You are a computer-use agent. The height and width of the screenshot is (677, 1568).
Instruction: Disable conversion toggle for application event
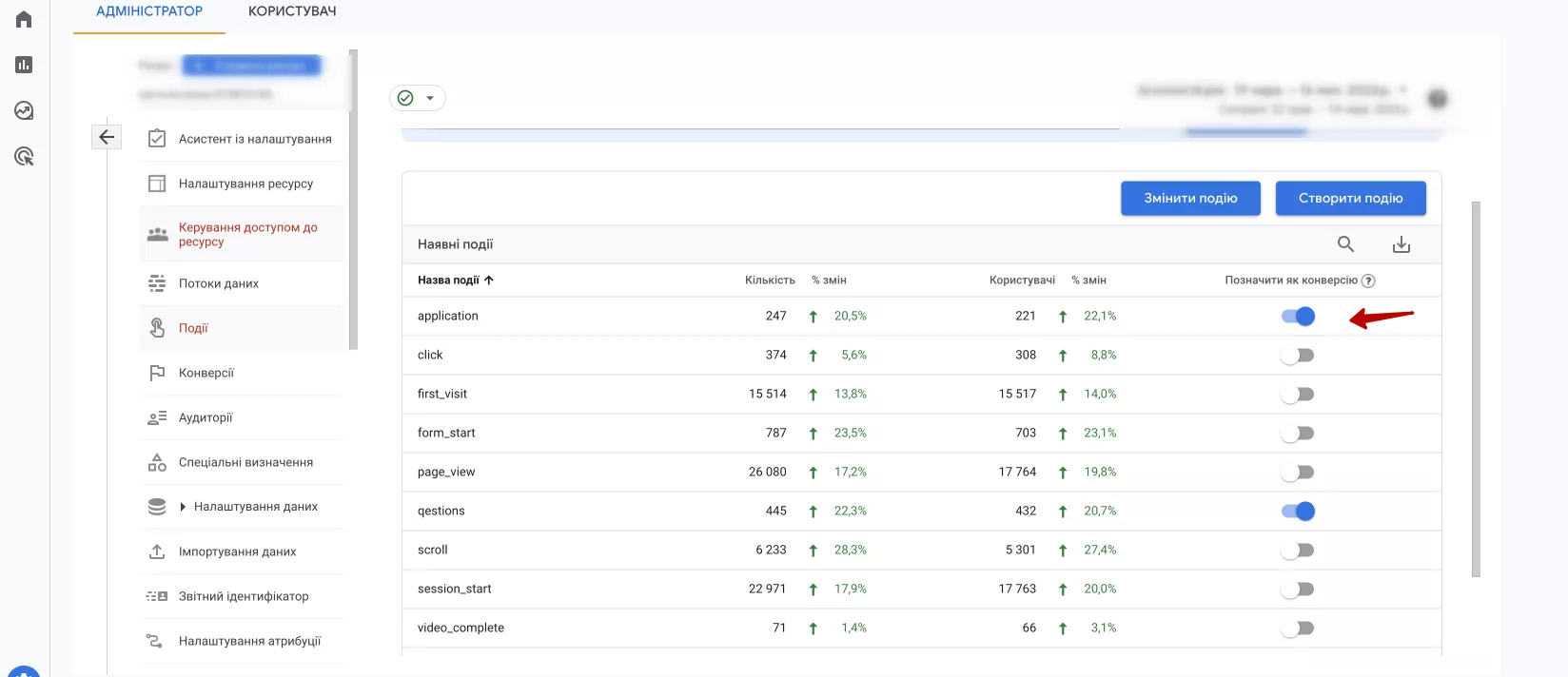[1298, 317]
